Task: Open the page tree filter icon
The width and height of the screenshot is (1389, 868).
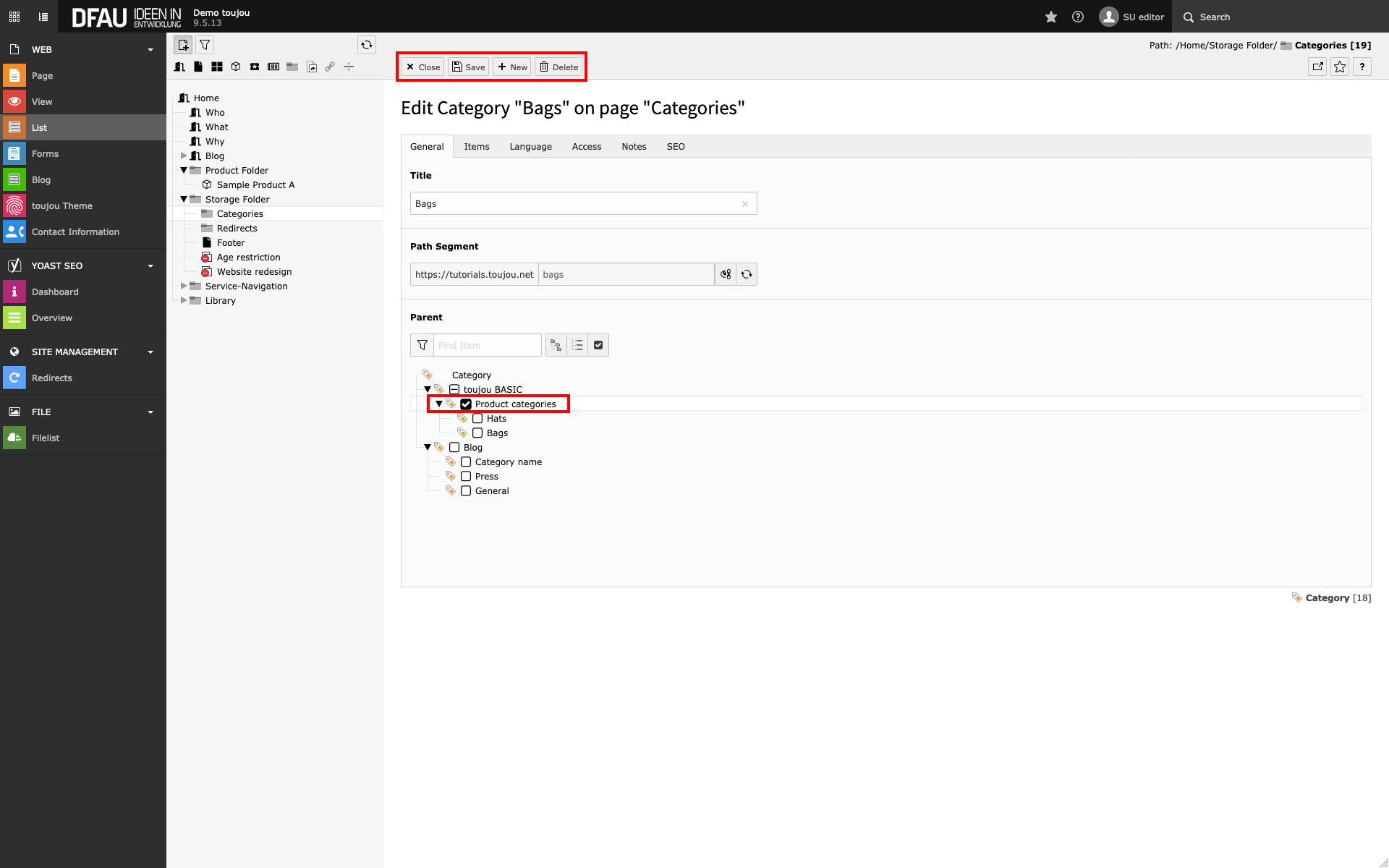Action: point(205,45)
